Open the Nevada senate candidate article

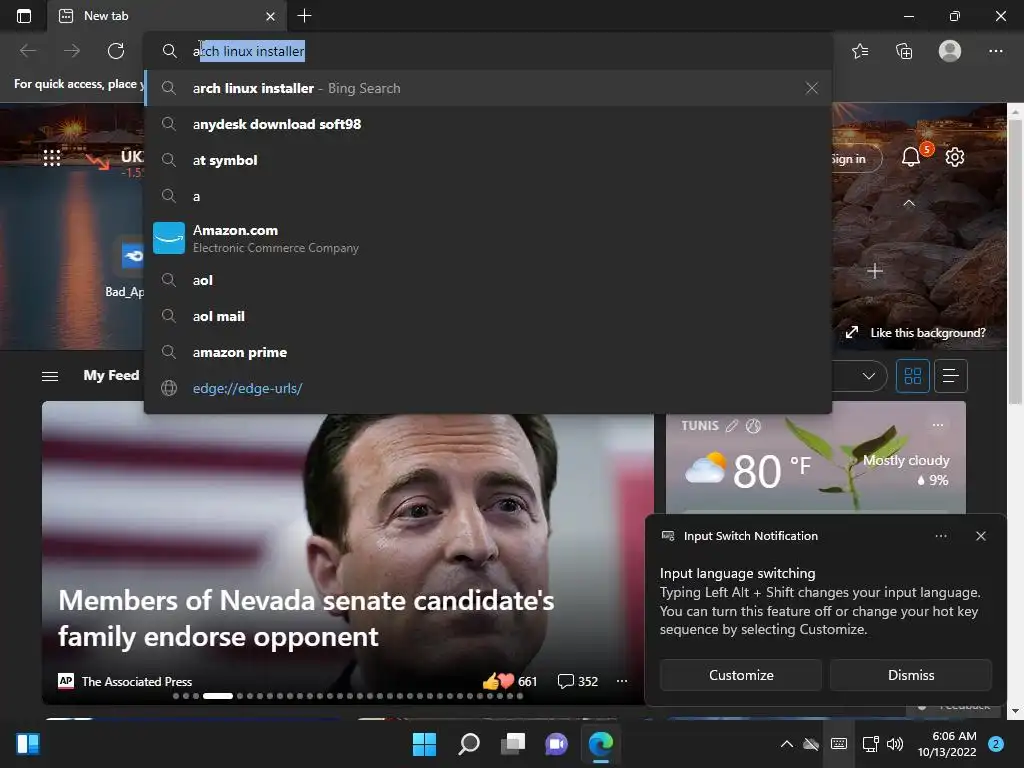(306, 618)
